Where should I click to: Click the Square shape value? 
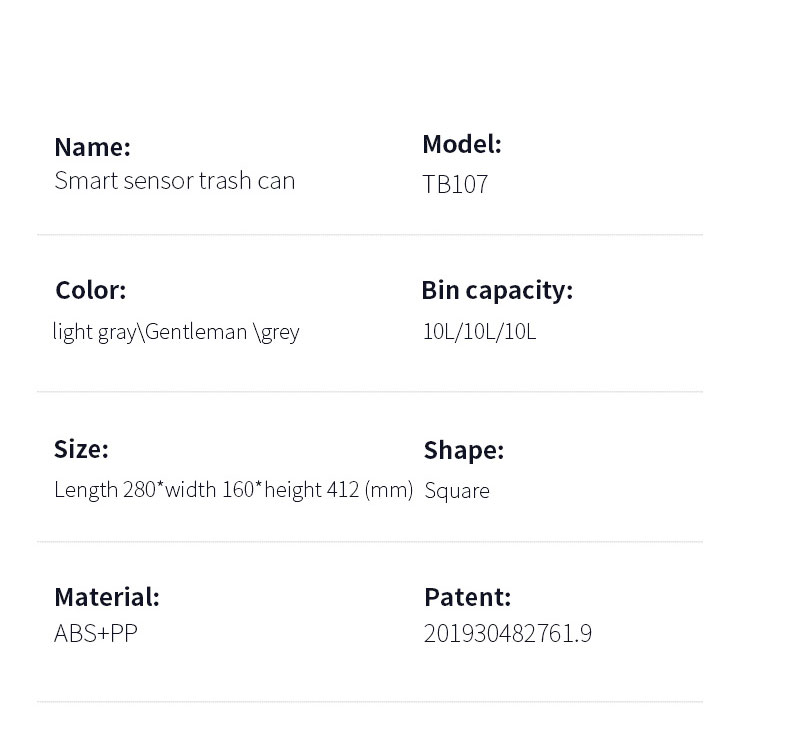(x=457, y=491)
